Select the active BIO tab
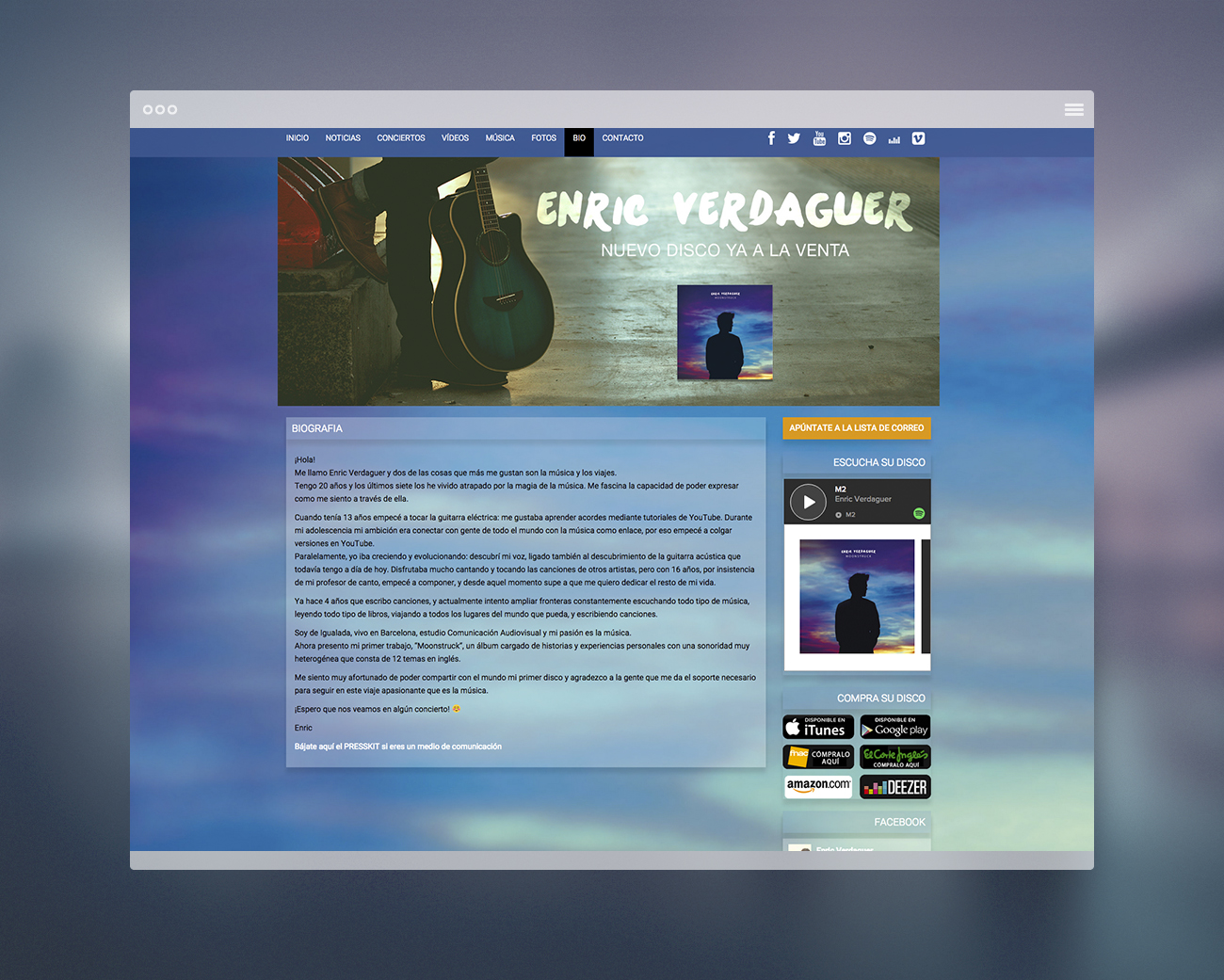Screen dimensions: 1224x980 coord(579,142)
